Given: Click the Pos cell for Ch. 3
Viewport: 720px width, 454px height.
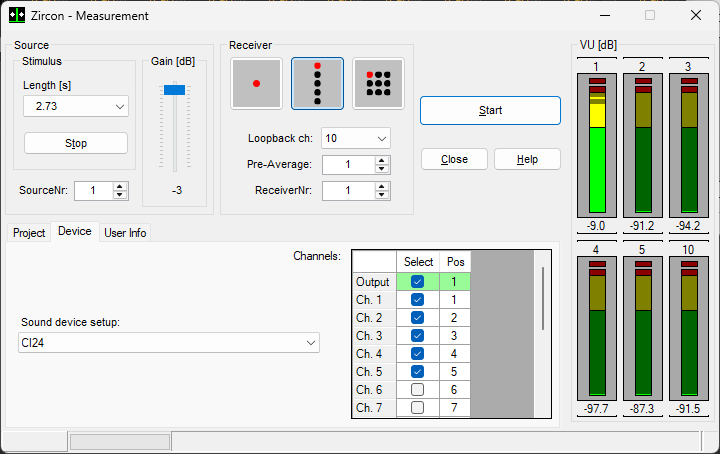Looking at the screenshot, I should click(454, 336).
